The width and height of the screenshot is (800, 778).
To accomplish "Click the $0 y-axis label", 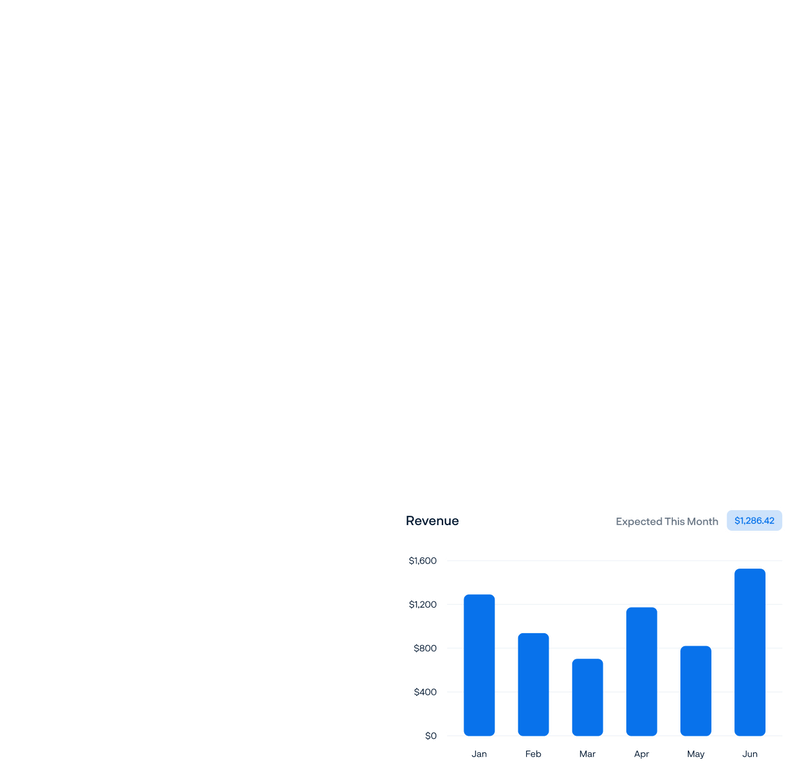I will (x=430, y=736).
